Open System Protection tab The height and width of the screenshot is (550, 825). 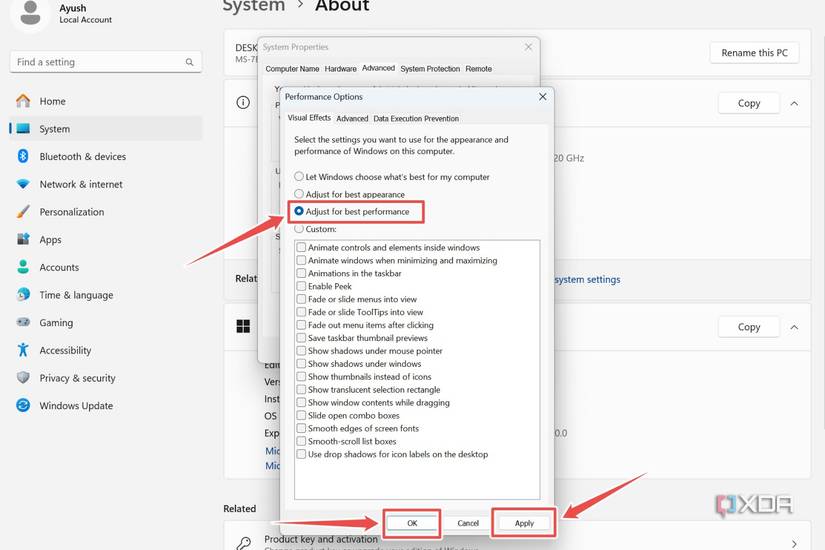click(430, 69)
